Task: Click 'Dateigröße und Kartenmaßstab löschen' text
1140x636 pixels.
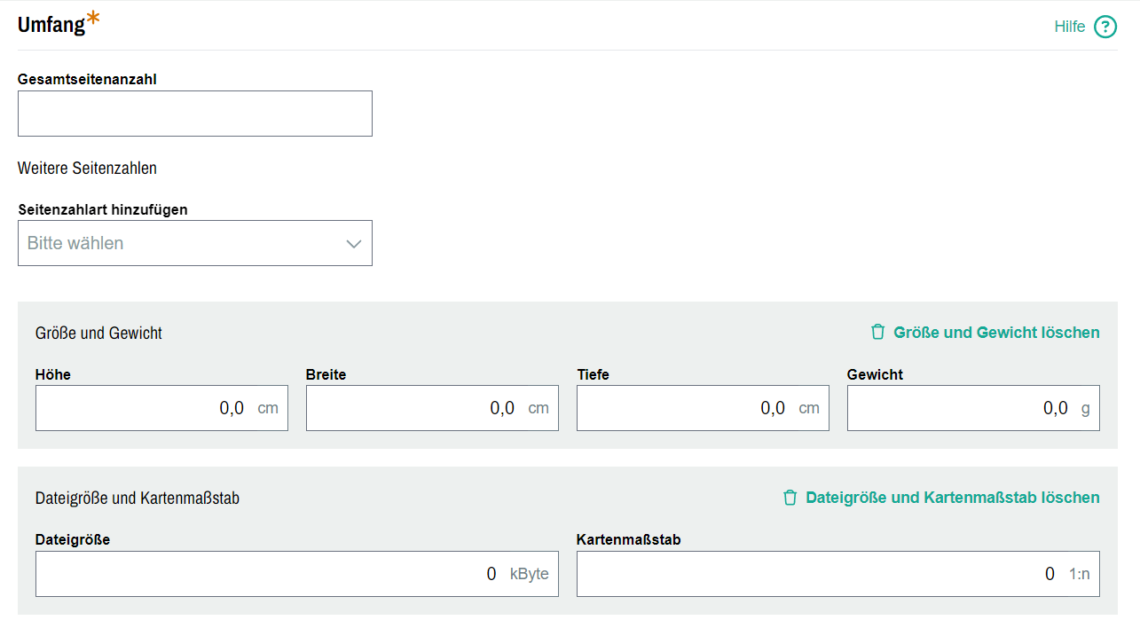Action: click(952, 497)
